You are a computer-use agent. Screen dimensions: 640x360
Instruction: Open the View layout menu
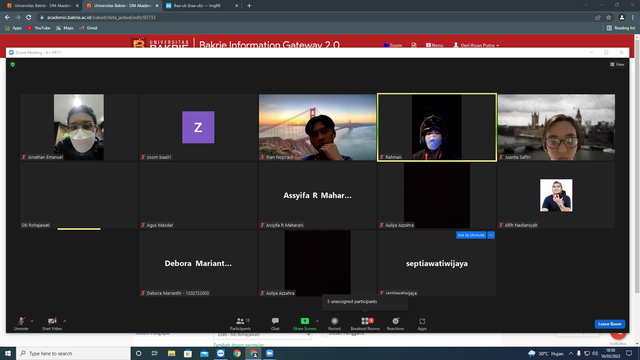tap(617, 64)
